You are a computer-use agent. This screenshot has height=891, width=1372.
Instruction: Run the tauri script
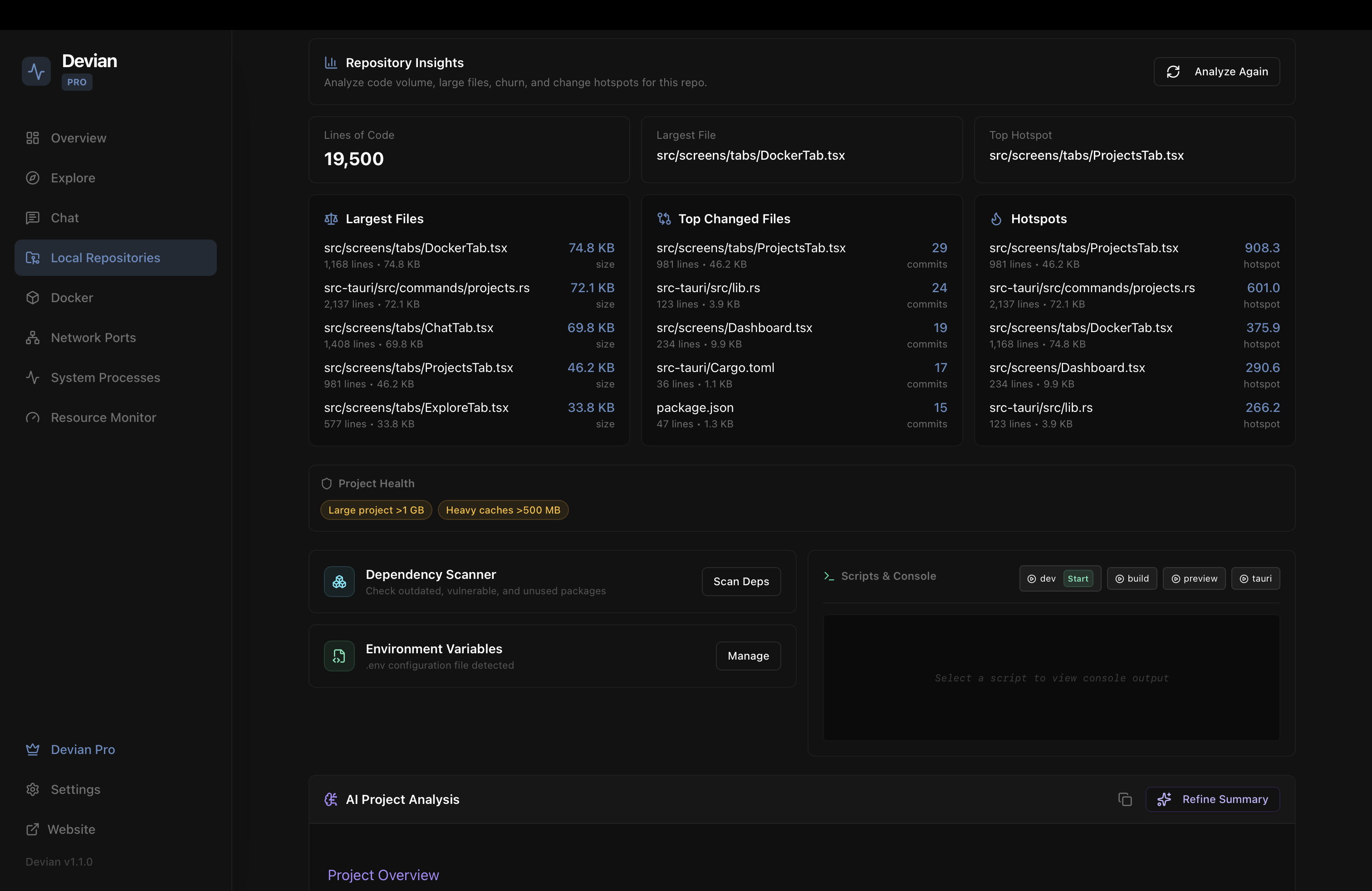[1255, 578]
